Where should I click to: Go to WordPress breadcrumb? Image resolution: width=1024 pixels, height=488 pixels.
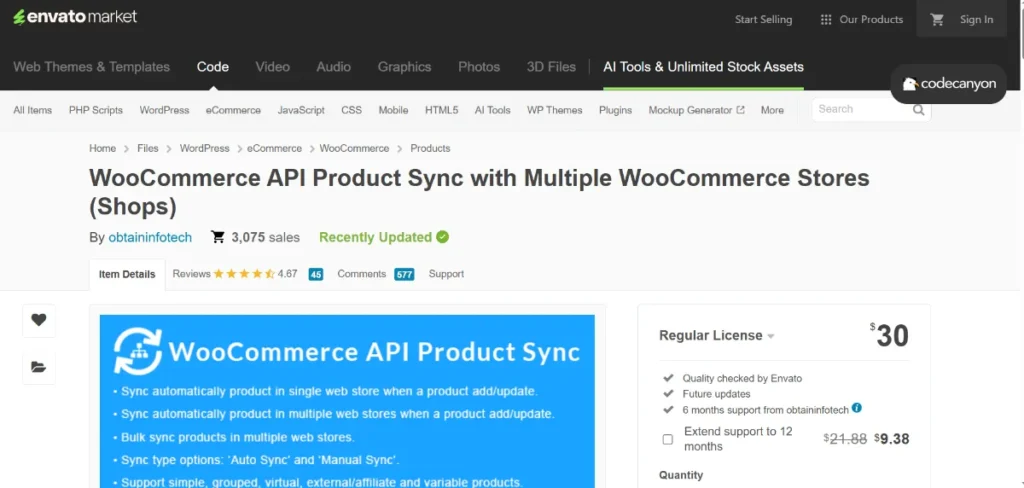(204, 148)
